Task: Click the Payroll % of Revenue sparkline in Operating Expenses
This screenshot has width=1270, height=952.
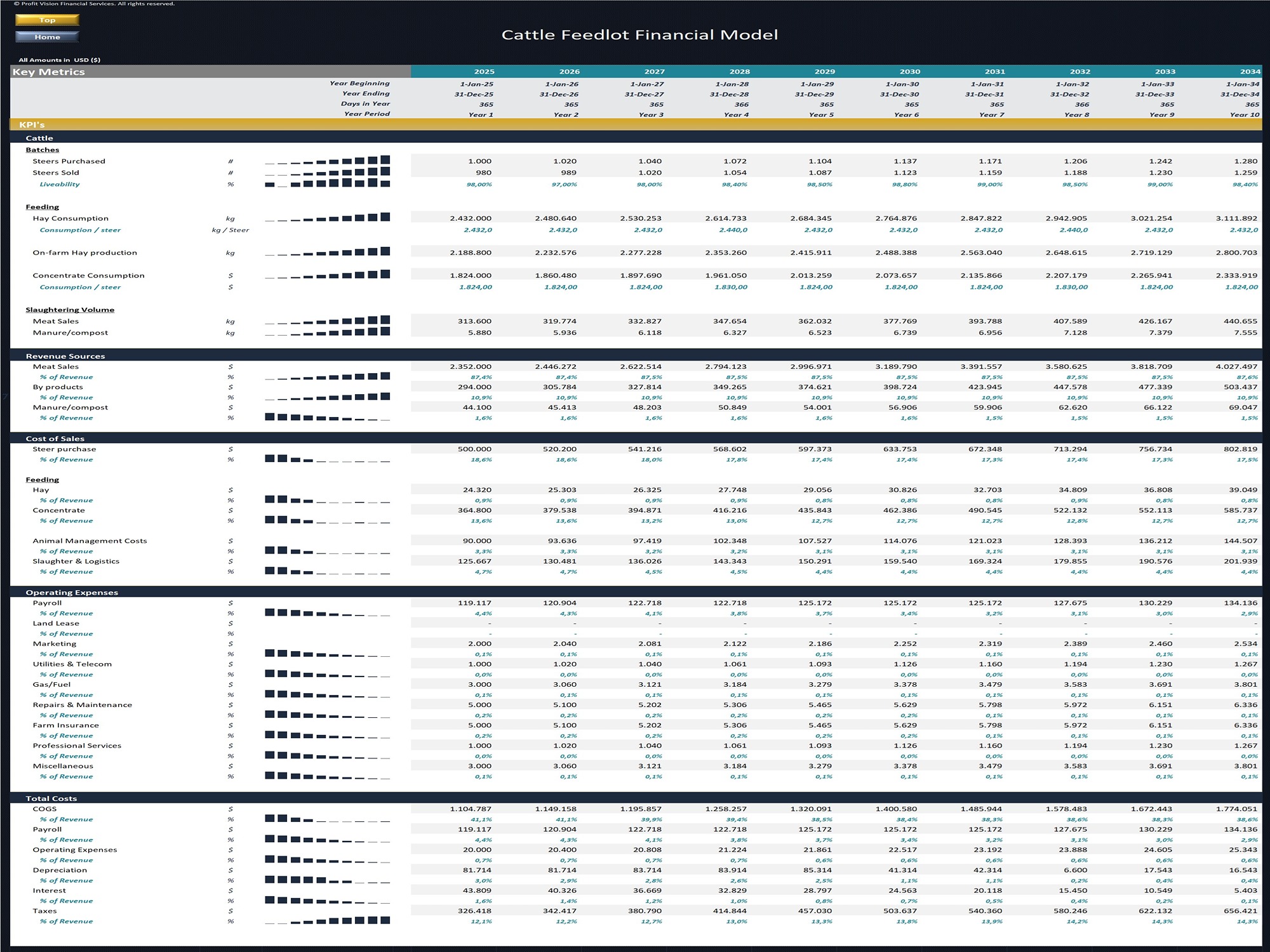Action: (x=327, y=613)
